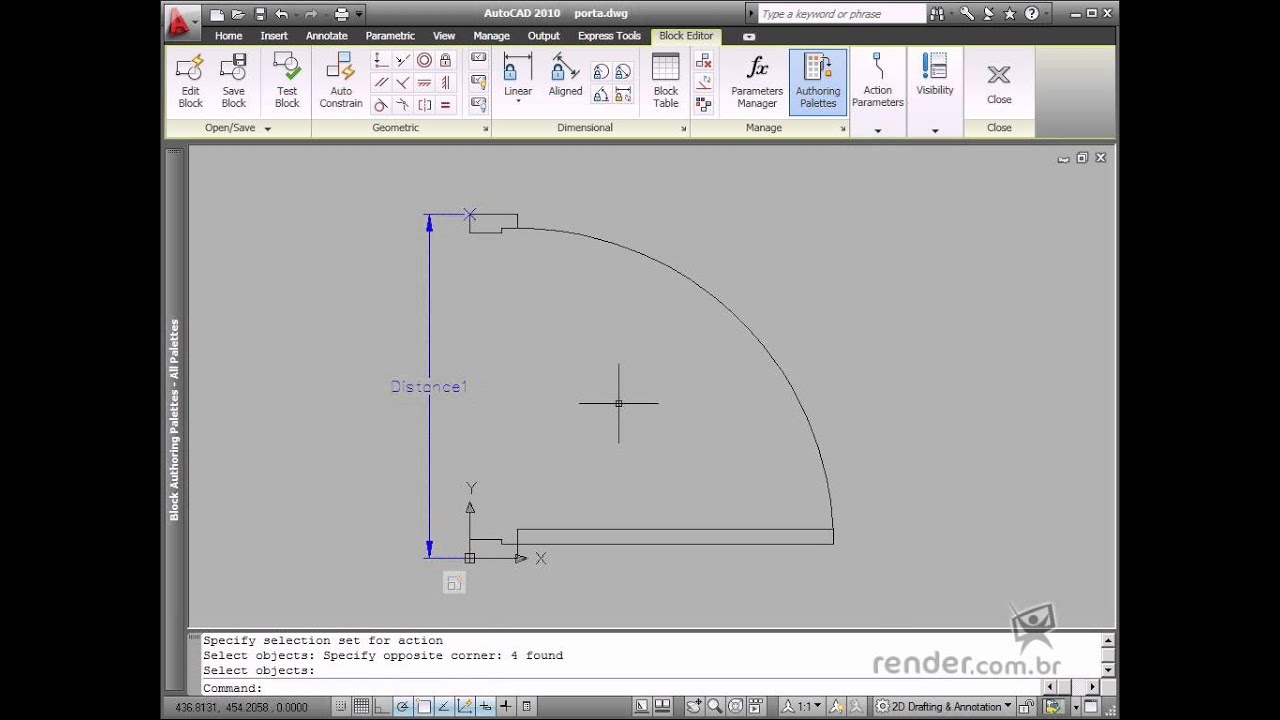Screen dimensions: 1280x720
Task: Click the Save quick access icon
Action: [x=260, y=14]
